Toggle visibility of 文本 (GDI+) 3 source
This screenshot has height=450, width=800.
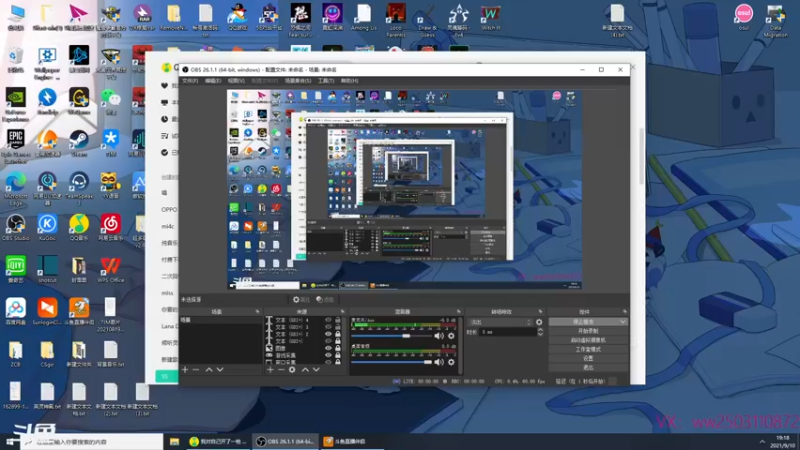click(x=328, y=327)
